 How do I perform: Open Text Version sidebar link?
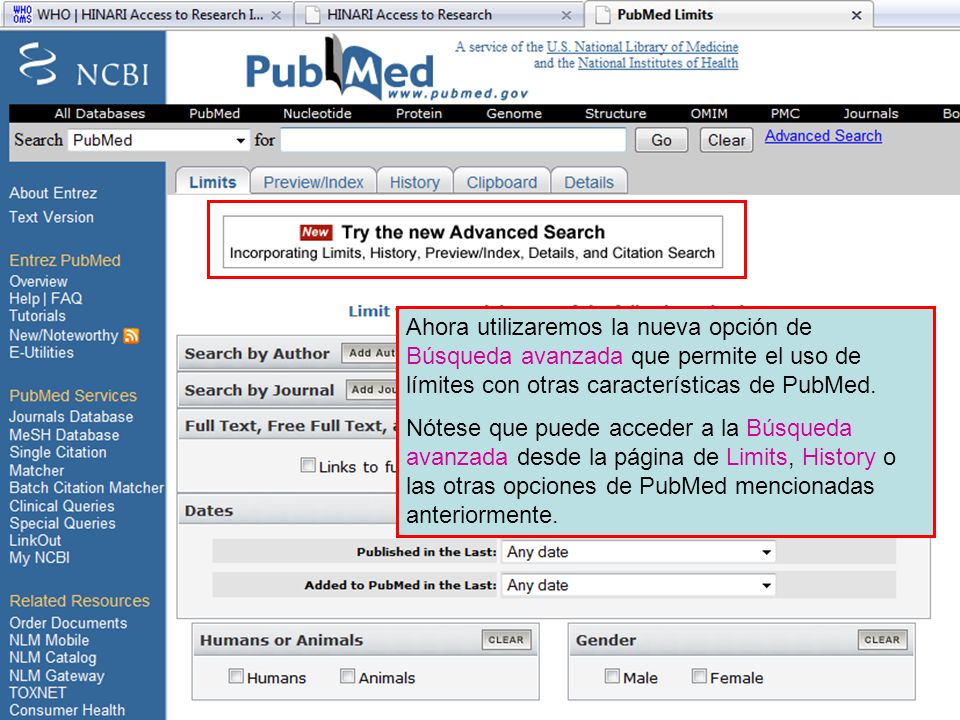51,217
